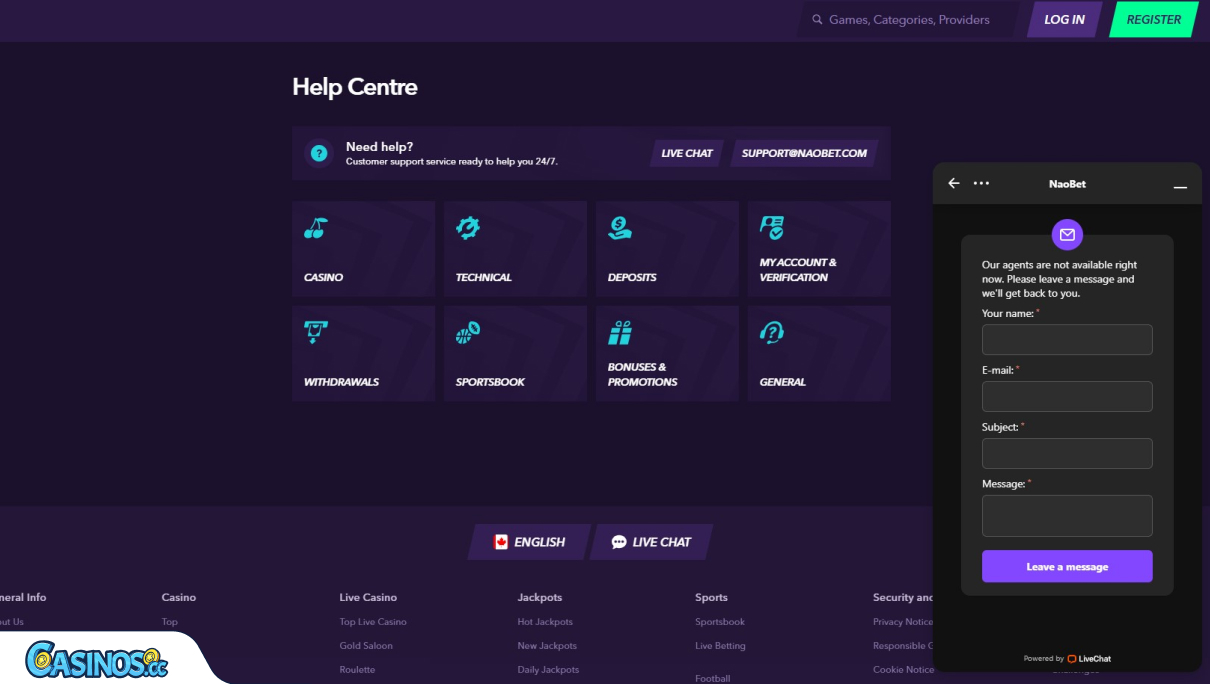The width and height of the screenshot is (1210, 684).
Task: Click the gear icon on the Technical tile
Action: pos(467,228)
